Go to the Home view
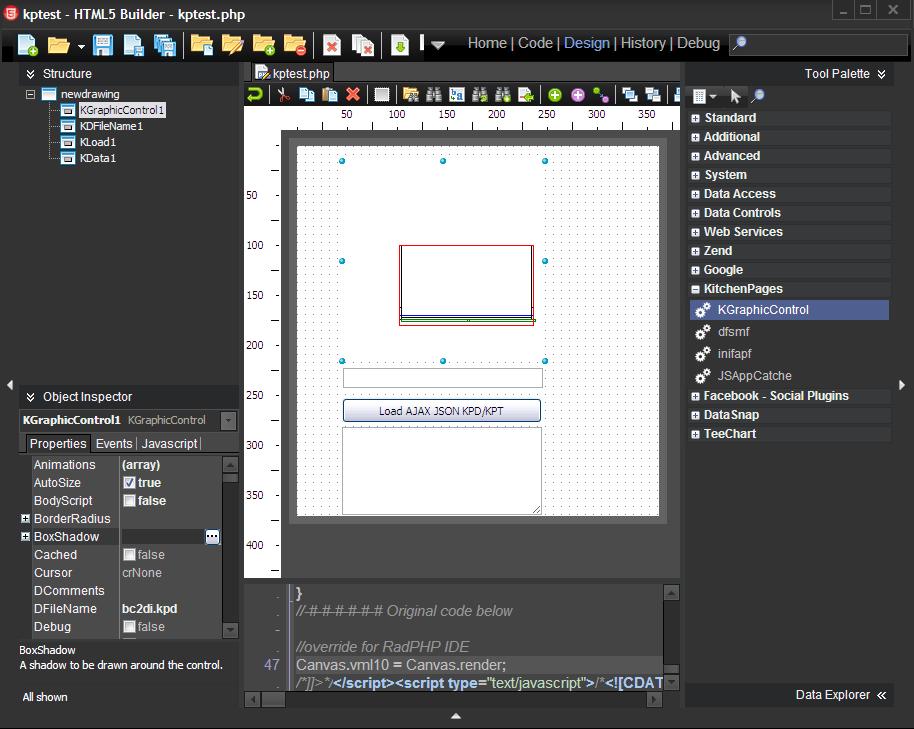 click(x=487, y=43)
